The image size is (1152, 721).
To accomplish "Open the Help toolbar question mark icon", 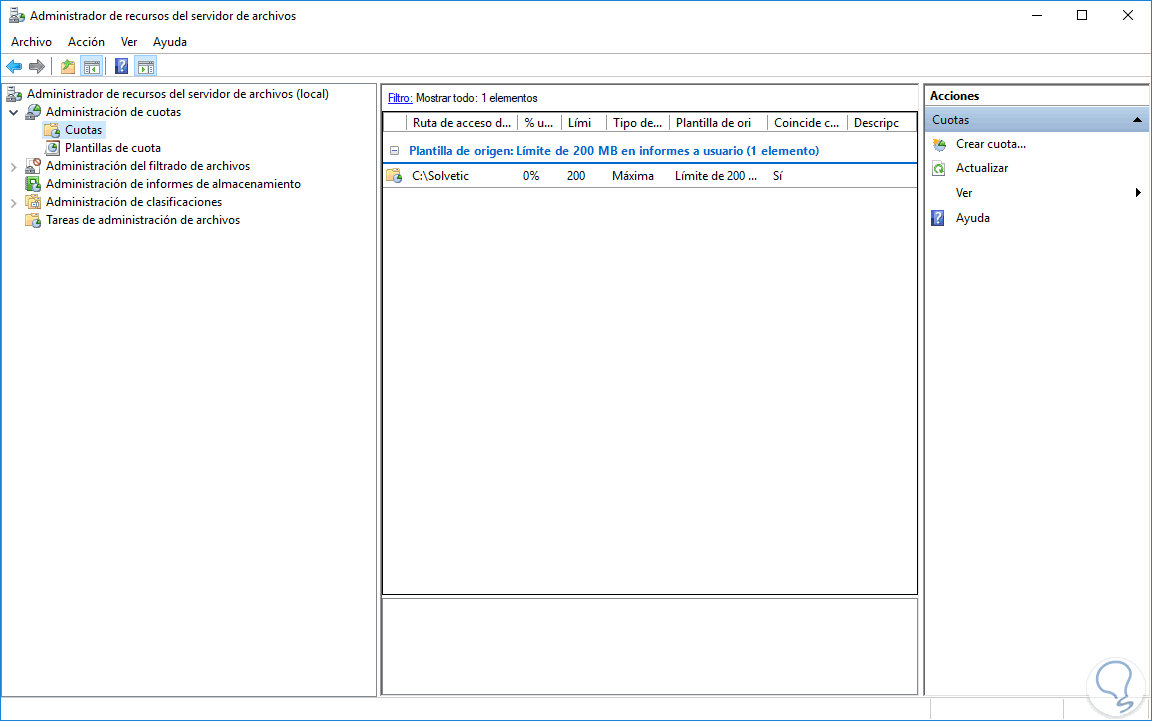I will 121,67.
